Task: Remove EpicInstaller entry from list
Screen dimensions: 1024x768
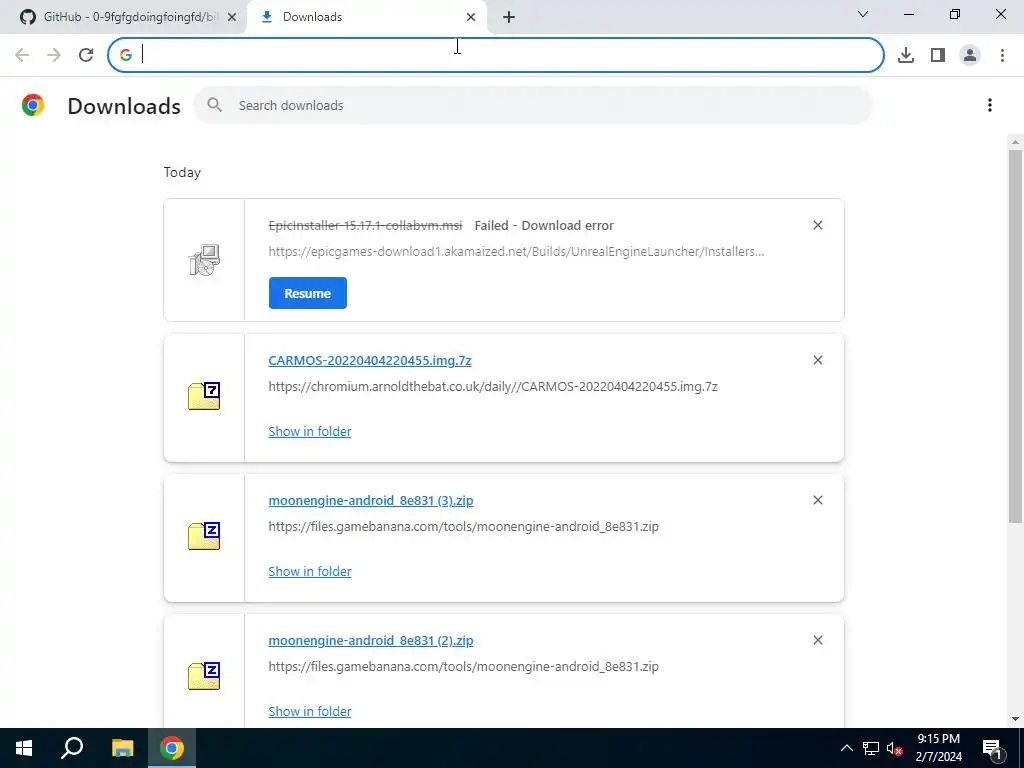Action: click(x=818, y=225)
